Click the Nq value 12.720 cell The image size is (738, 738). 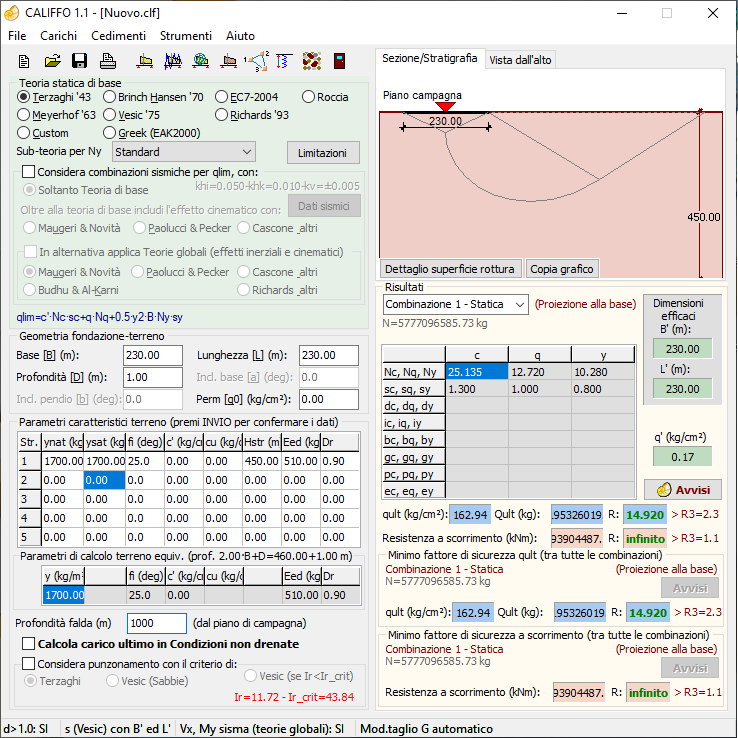coord(540,372)
